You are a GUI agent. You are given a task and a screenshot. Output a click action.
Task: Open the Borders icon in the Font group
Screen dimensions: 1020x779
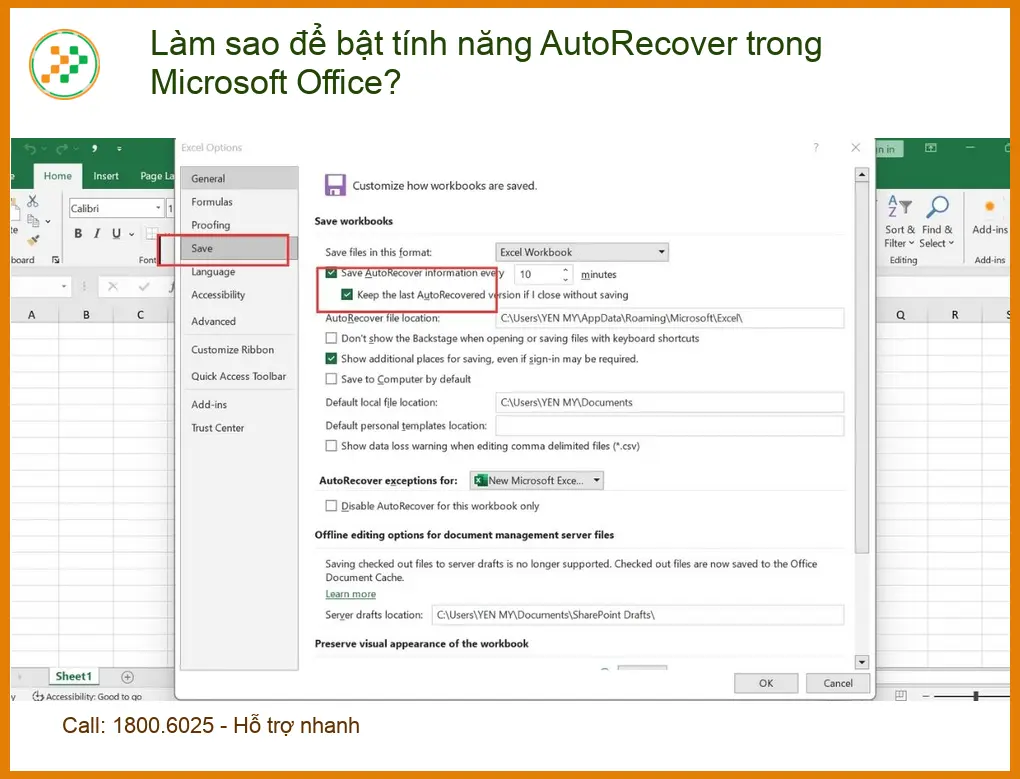click(152, 233)
